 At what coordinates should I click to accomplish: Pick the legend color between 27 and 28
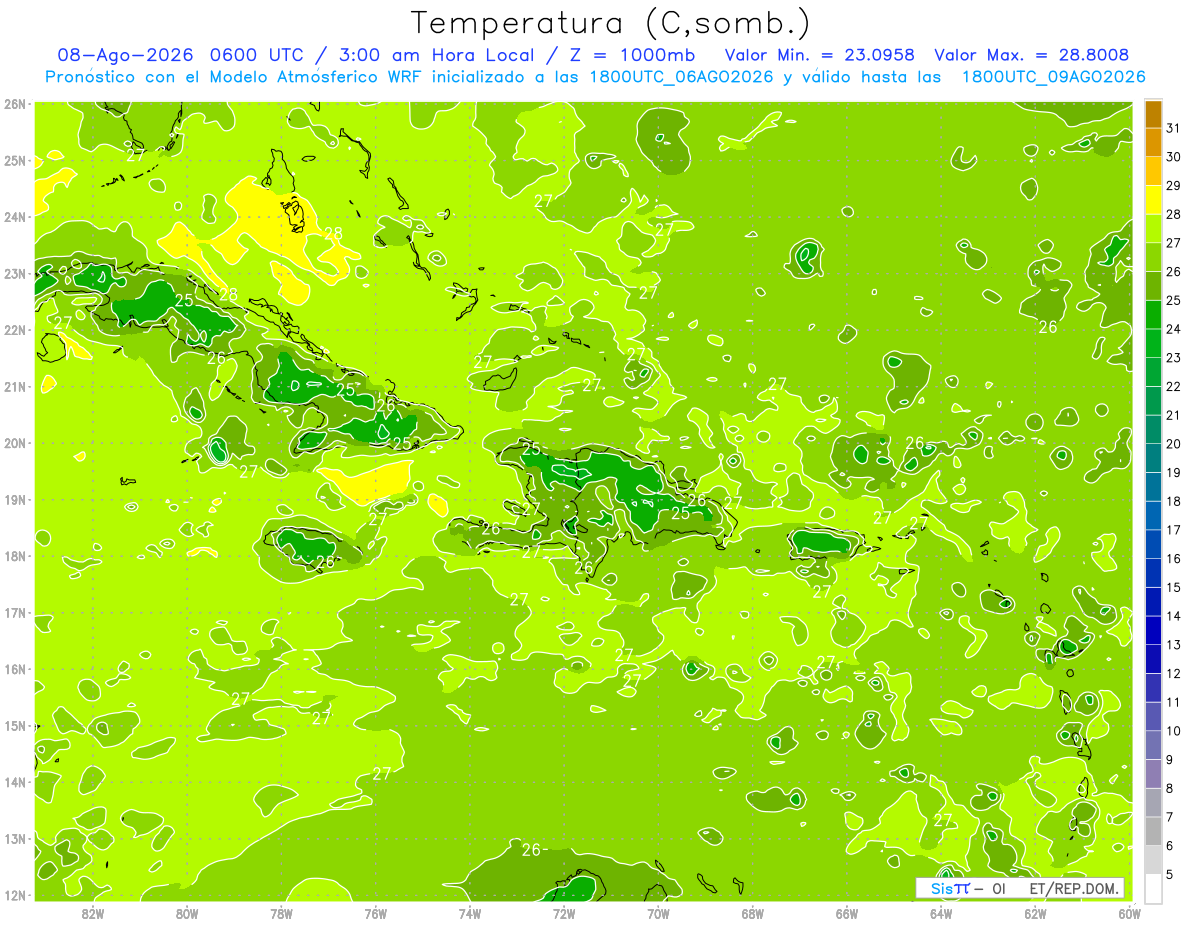[x=1153, y=230]
